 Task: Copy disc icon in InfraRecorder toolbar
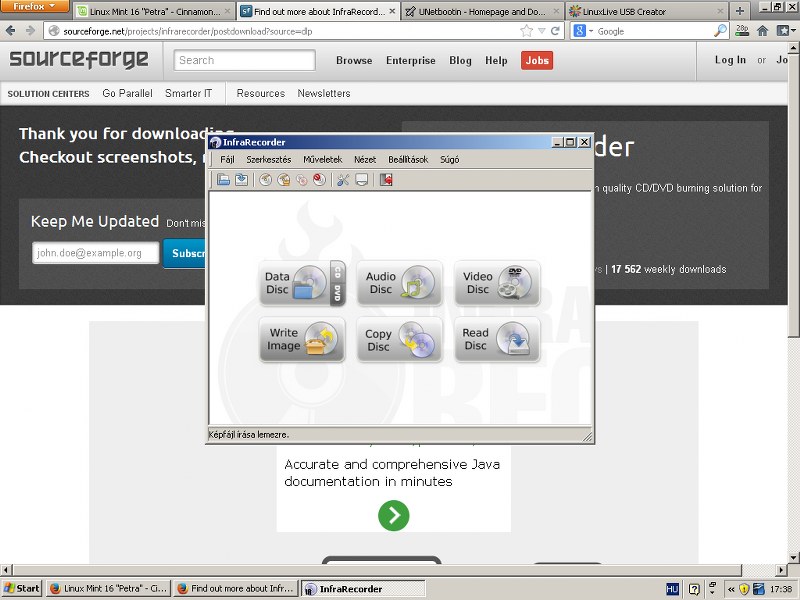click(x=302, y=180)
